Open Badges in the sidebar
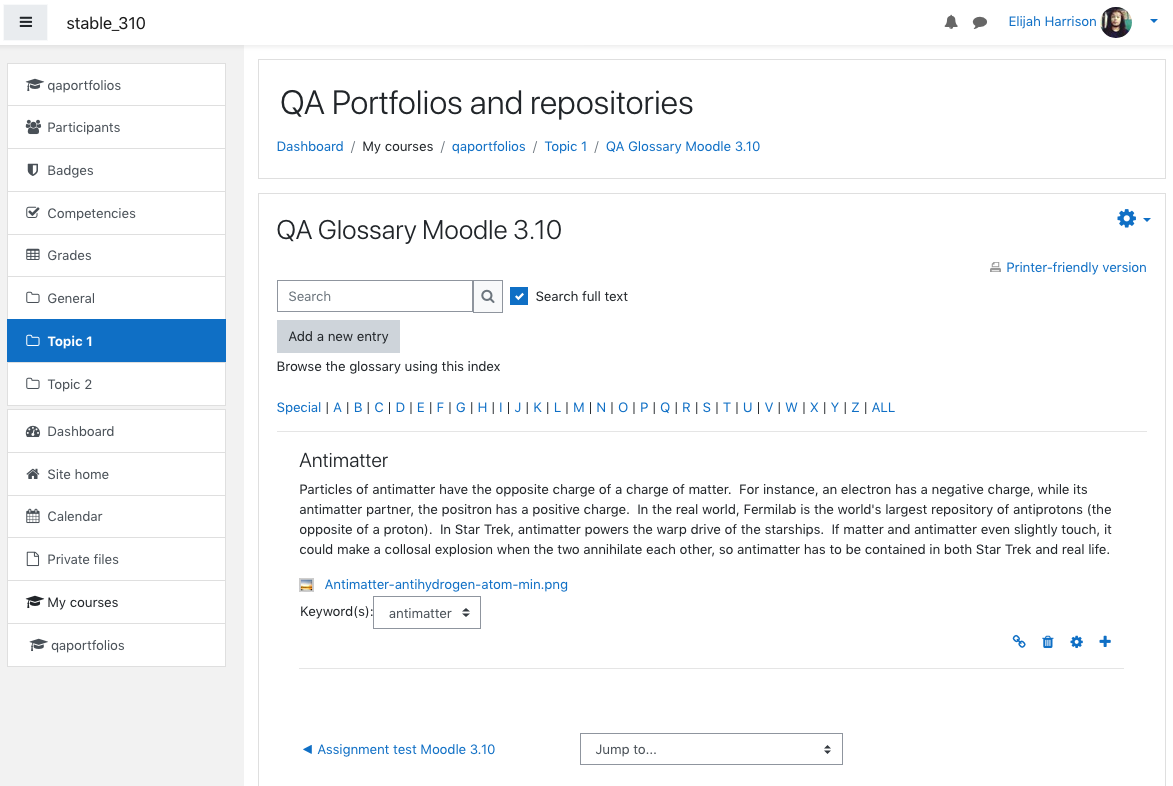The width and height of the screenshot is (1173, 786). pyautogui.click(x=116, y=170)
